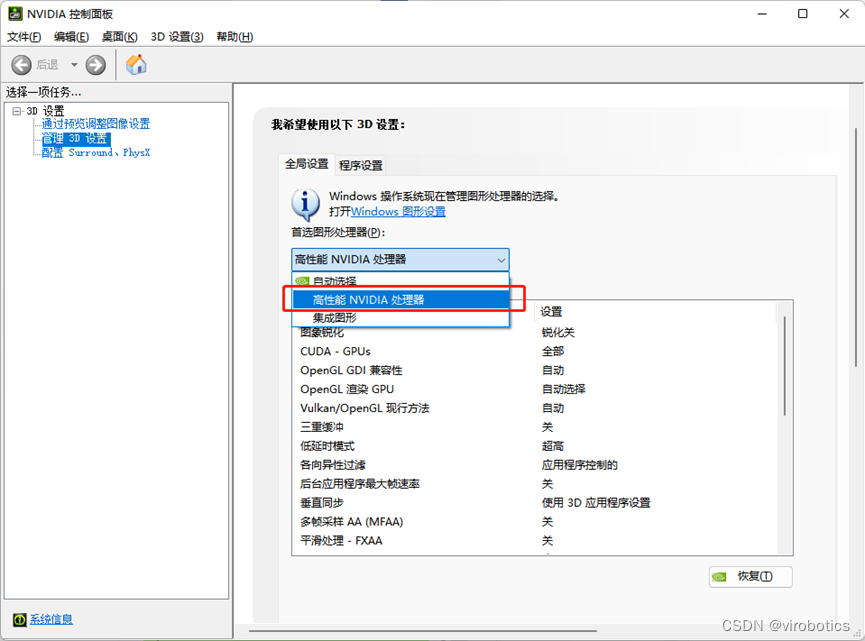Click the Back arrow toolbar icon
This screenshot has height=641, width=865.
(22, 65)
